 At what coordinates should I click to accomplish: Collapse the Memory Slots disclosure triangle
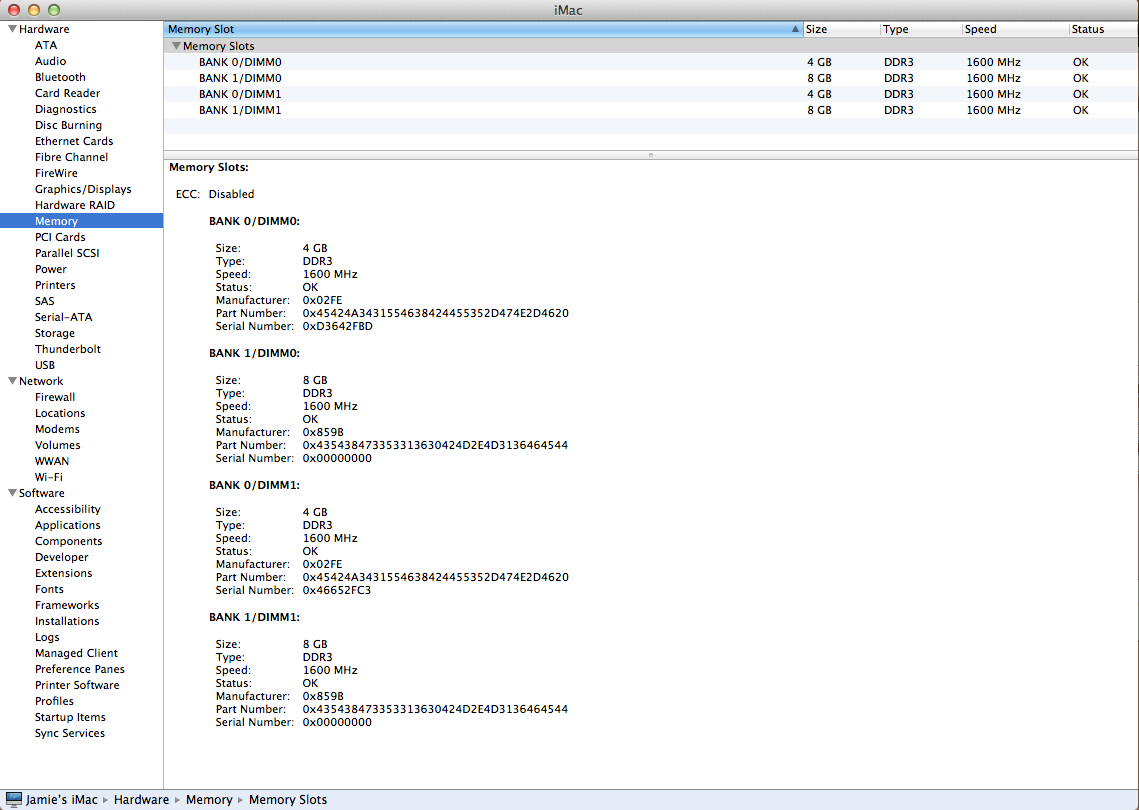tap(176, 46)
